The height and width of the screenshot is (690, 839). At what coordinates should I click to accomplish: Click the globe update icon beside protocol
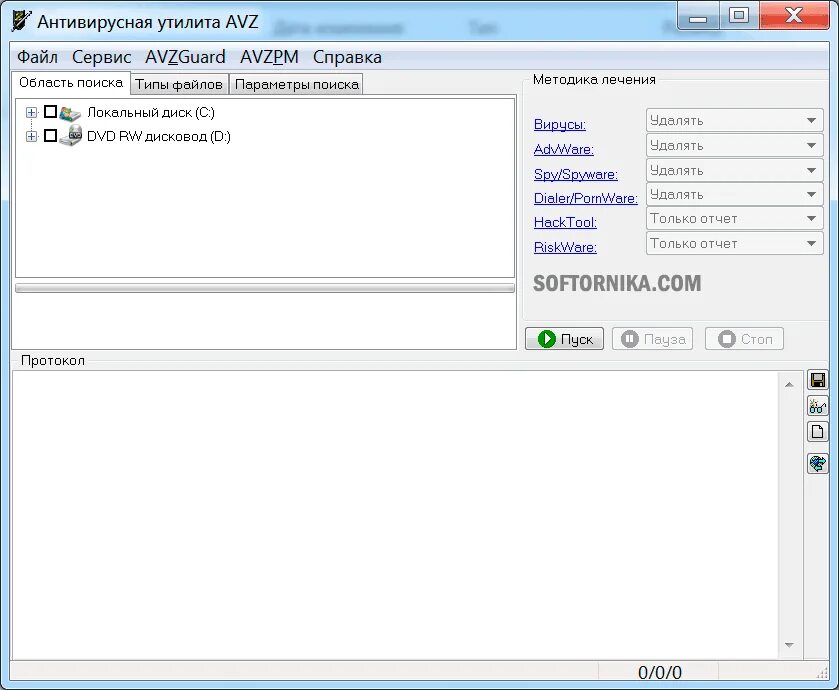pyautogui.click(x=818, y=463)
